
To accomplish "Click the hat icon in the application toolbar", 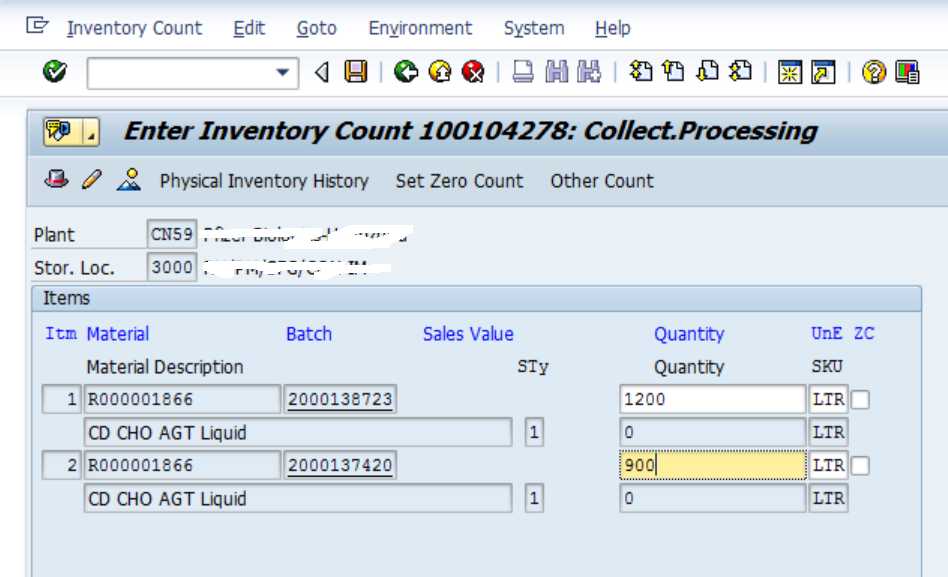I will tap(56, 179).
